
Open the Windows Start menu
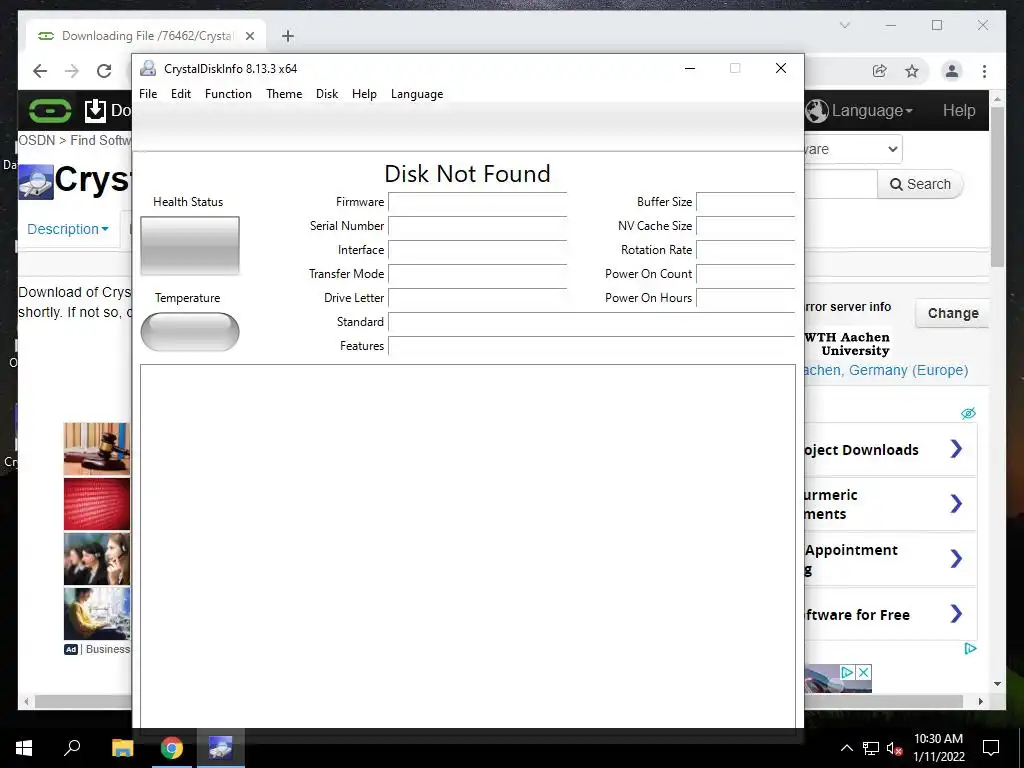point(24,748)
